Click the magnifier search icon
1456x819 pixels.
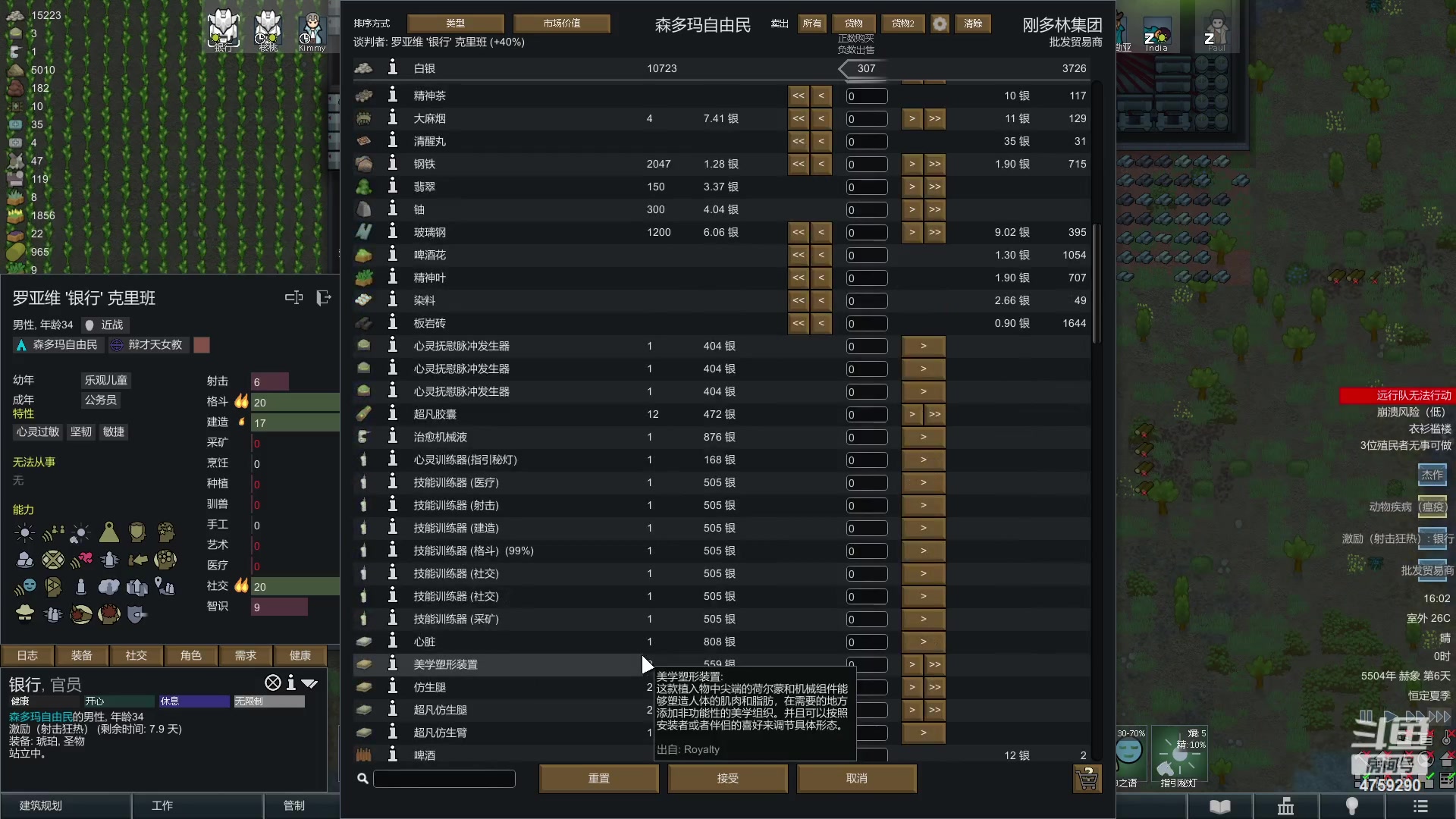click(362, 779)
